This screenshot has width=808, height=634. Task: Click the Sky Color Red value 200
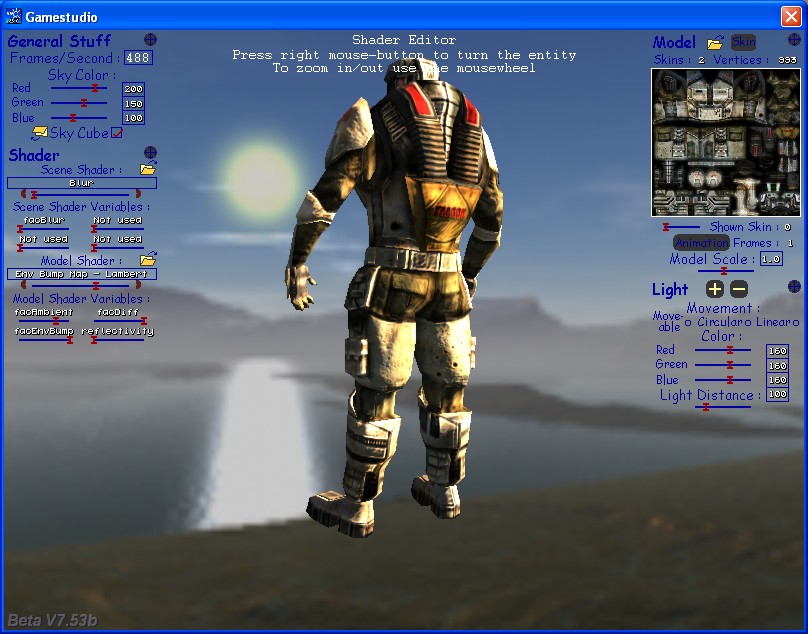133,89
